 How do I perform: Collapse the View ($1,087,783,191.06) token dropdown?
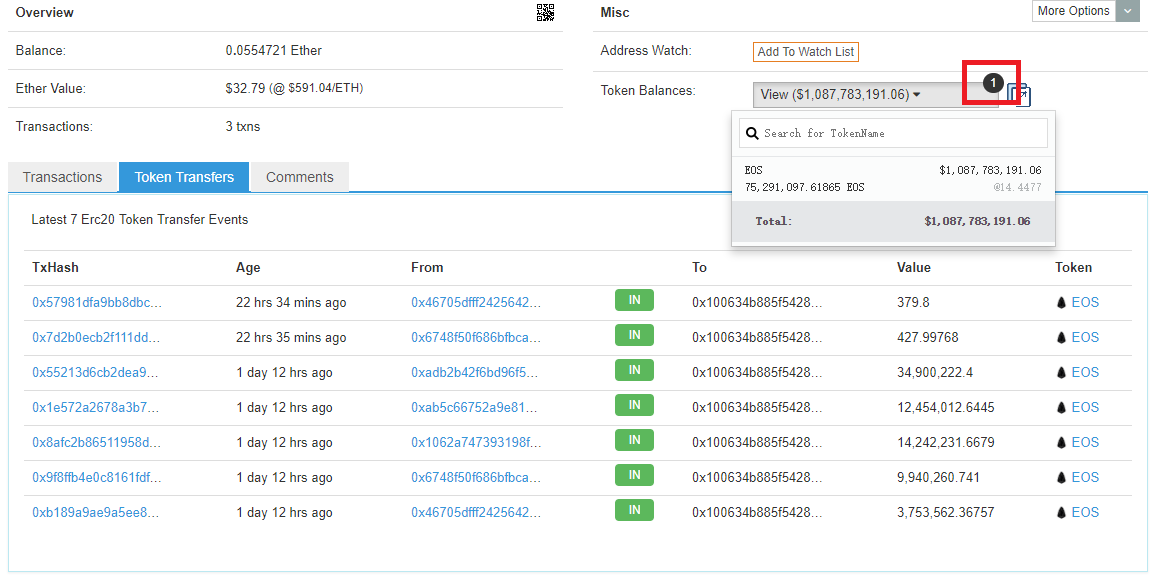coord(874,94)
